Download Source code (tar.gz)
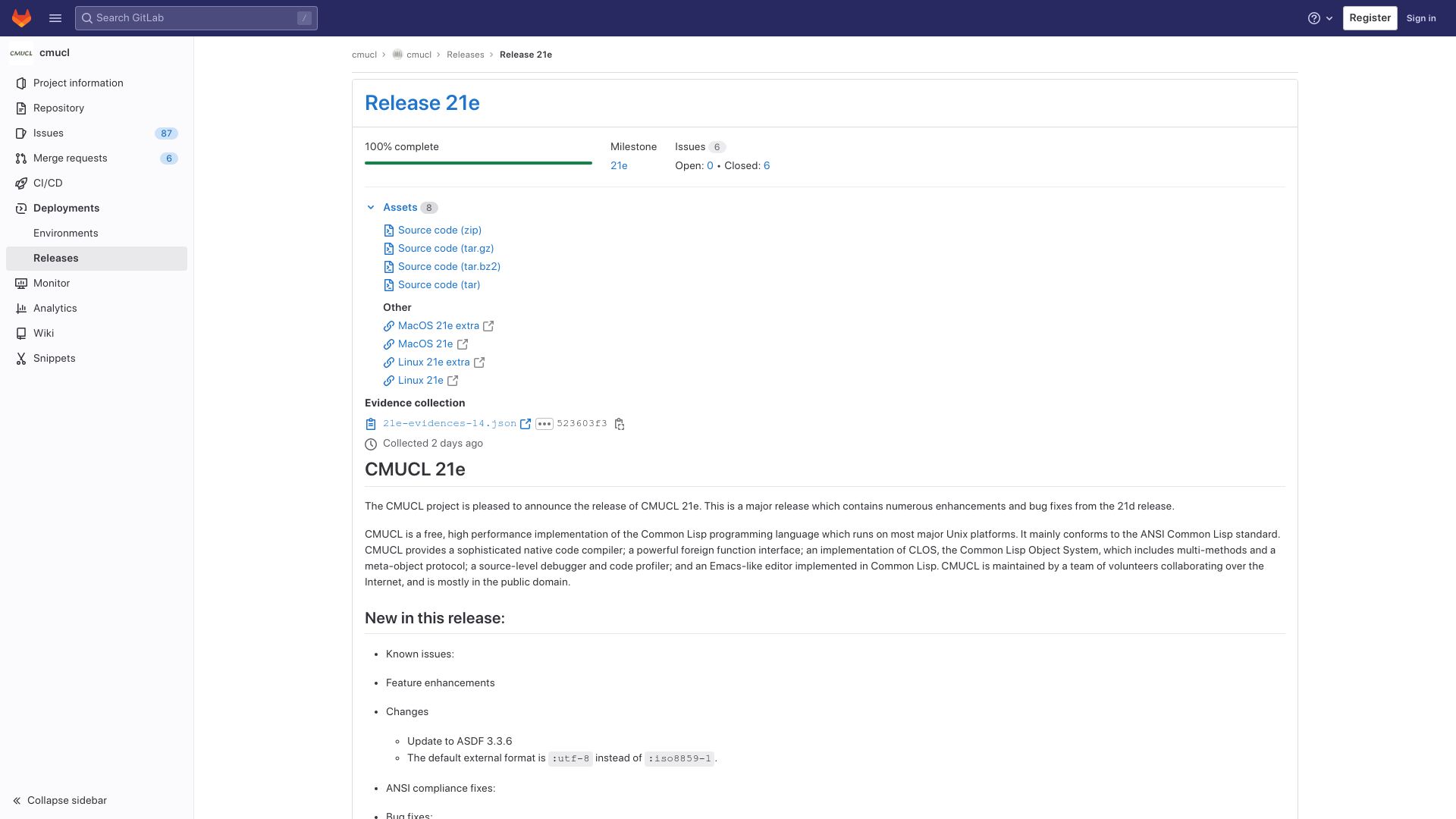This screenshot has height=819, width=1456. tap(446, 249)
